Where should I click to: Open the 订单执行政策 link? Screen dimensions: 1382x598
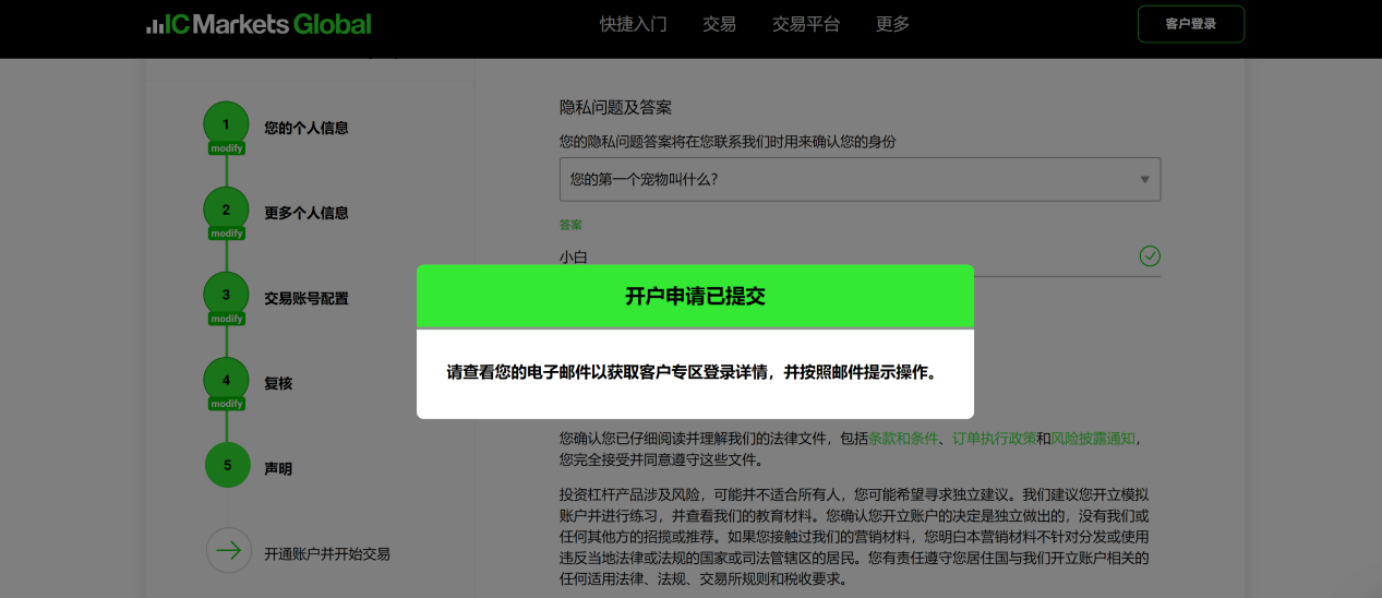tap(993, 439)
